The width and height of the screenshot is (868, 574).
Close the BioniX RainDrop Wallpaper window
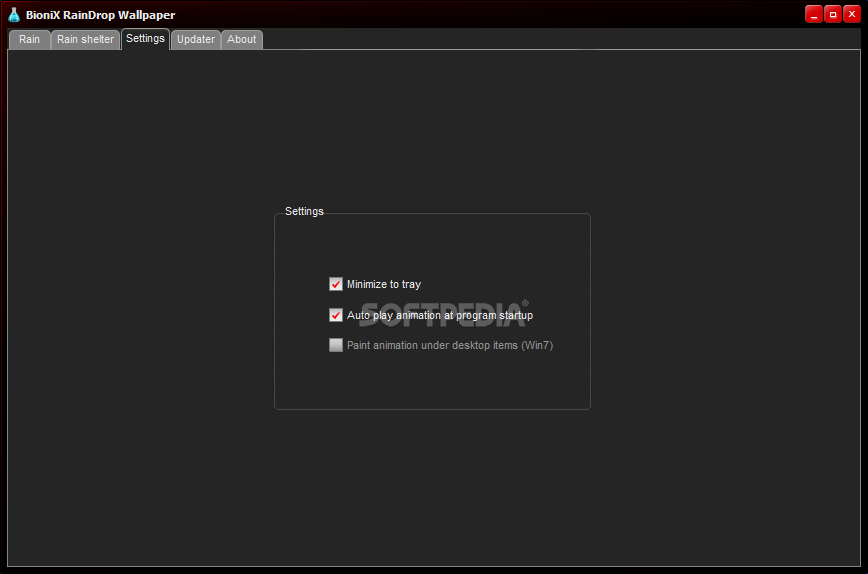click(x=852, y=14)
